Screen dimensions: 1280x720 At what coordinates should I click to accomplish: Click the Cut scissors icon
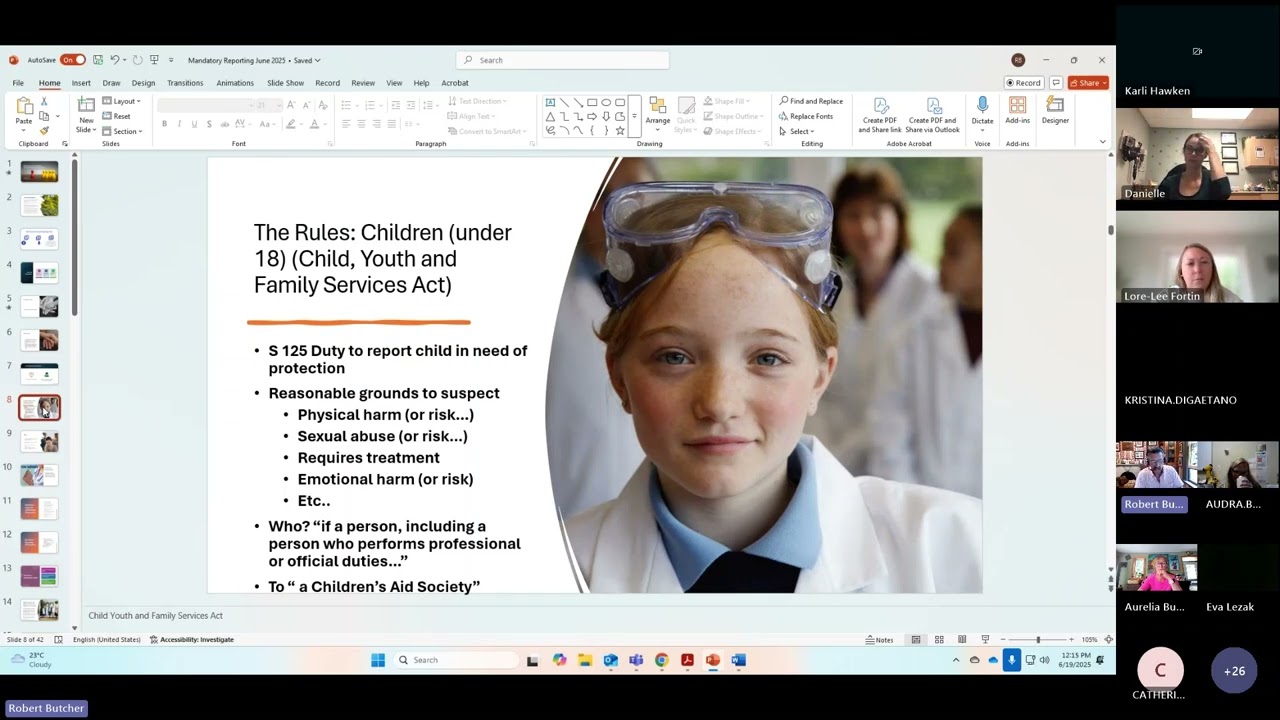tap(44, 102)
